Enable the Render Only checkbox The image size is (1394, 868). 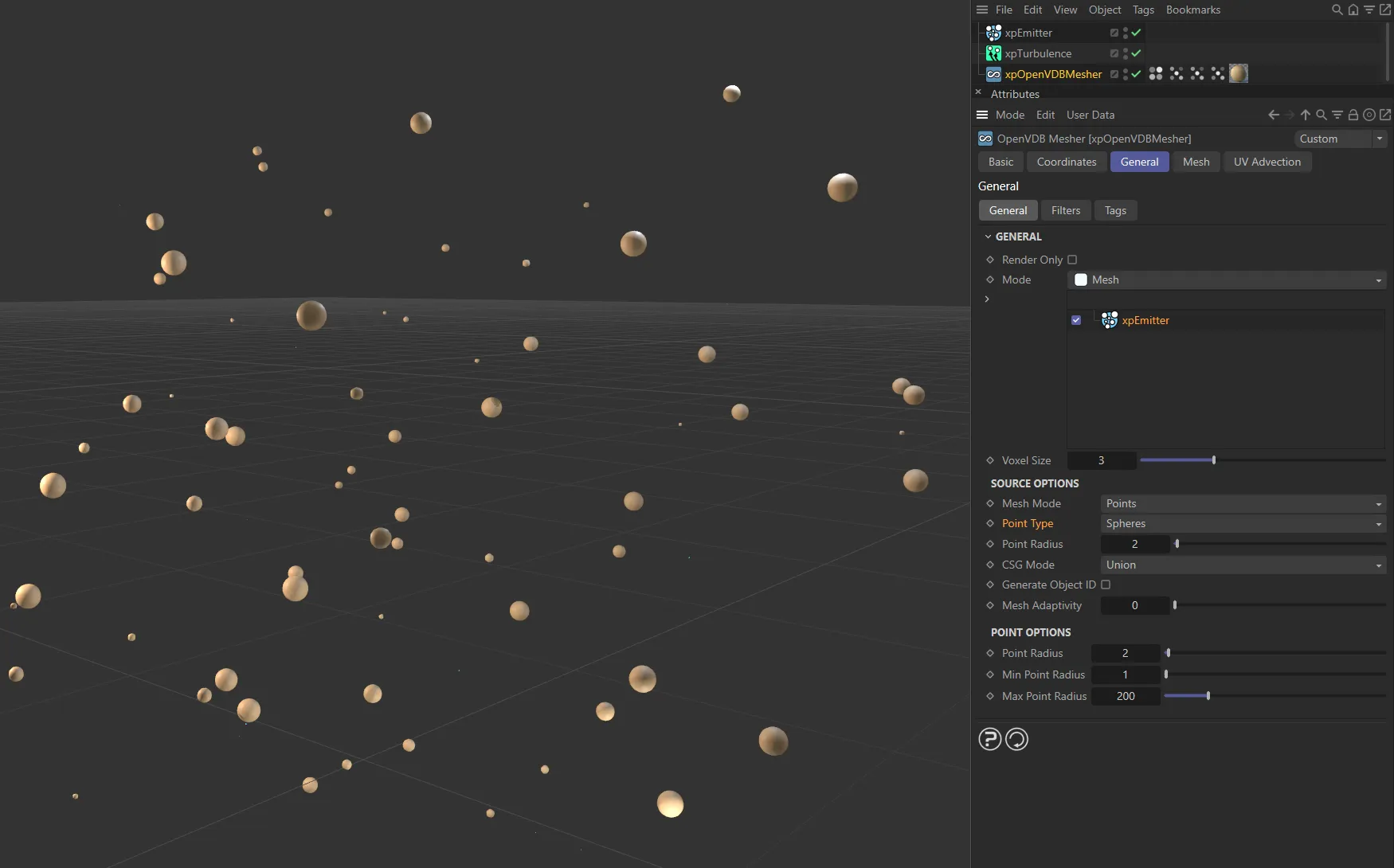pyautogui.click(x=1072, y=260)
